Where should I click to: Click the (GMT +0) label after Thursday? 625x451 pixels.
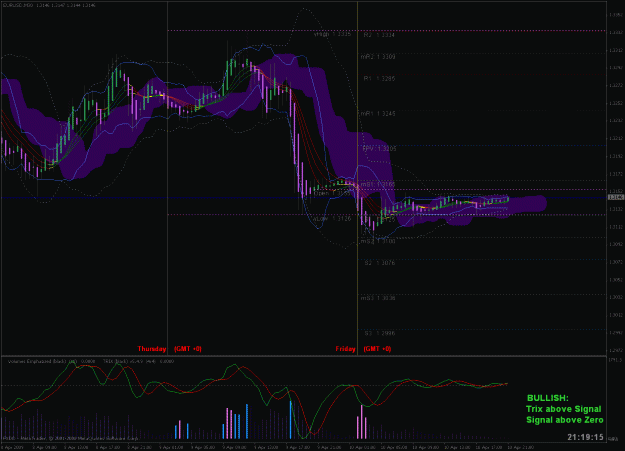tap(188, 349)
